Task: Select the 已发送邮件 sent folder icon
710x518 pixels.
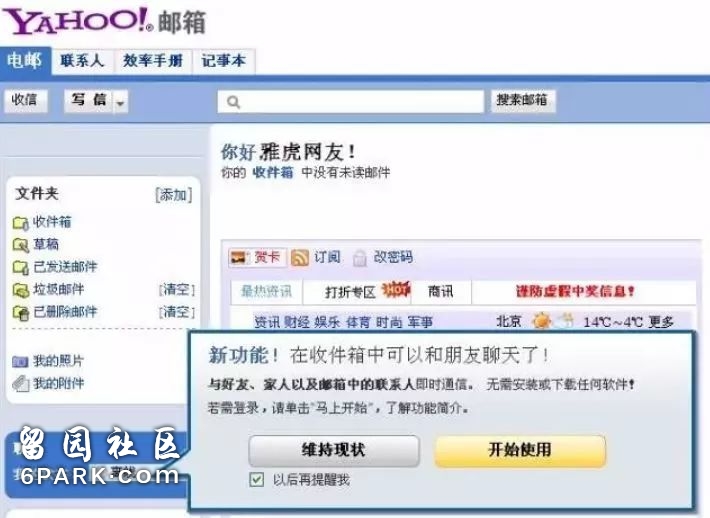Action: pos(20,267)
